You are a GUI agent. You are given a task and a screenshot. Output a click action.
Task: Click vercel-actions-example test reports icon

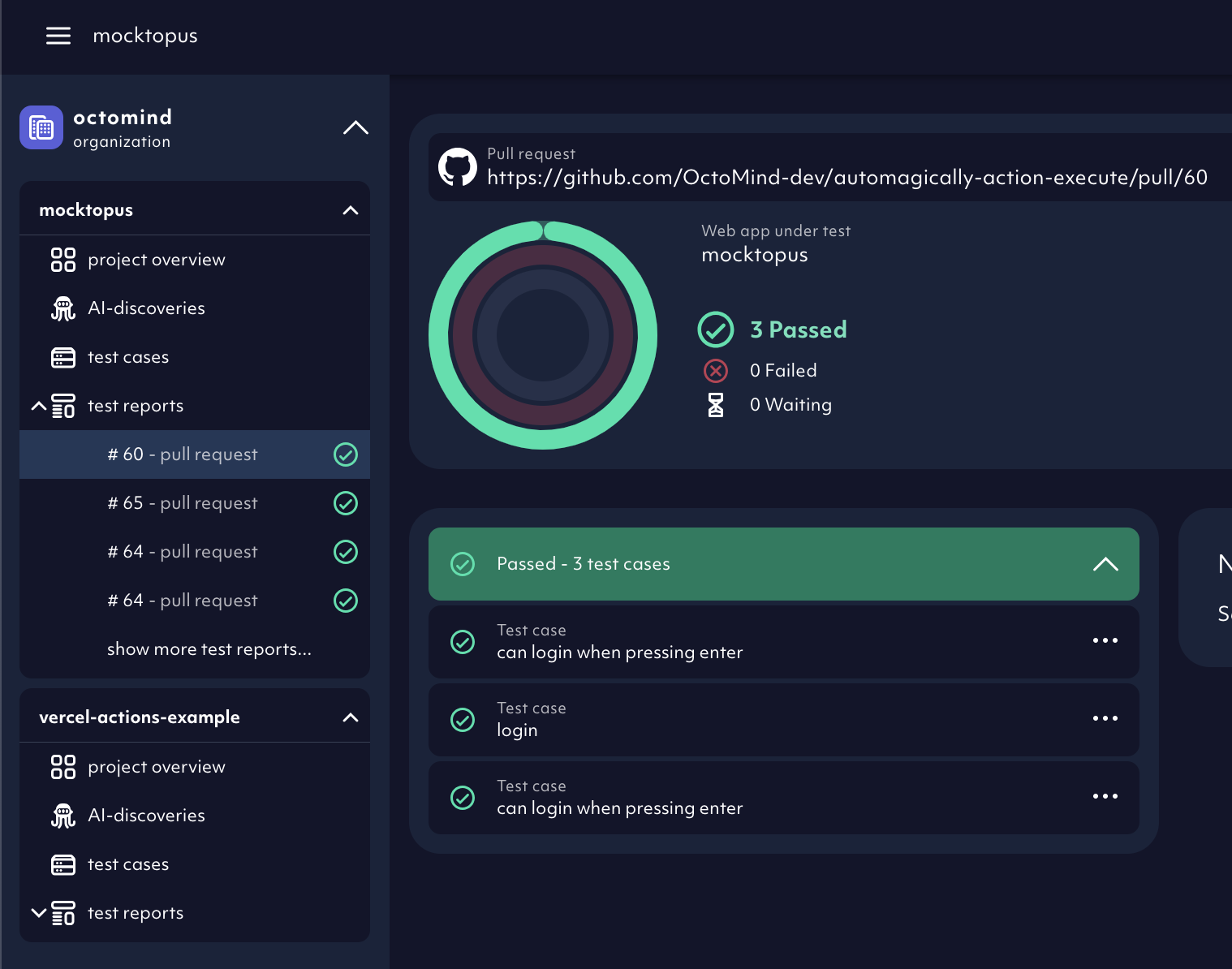coord(63,913)
